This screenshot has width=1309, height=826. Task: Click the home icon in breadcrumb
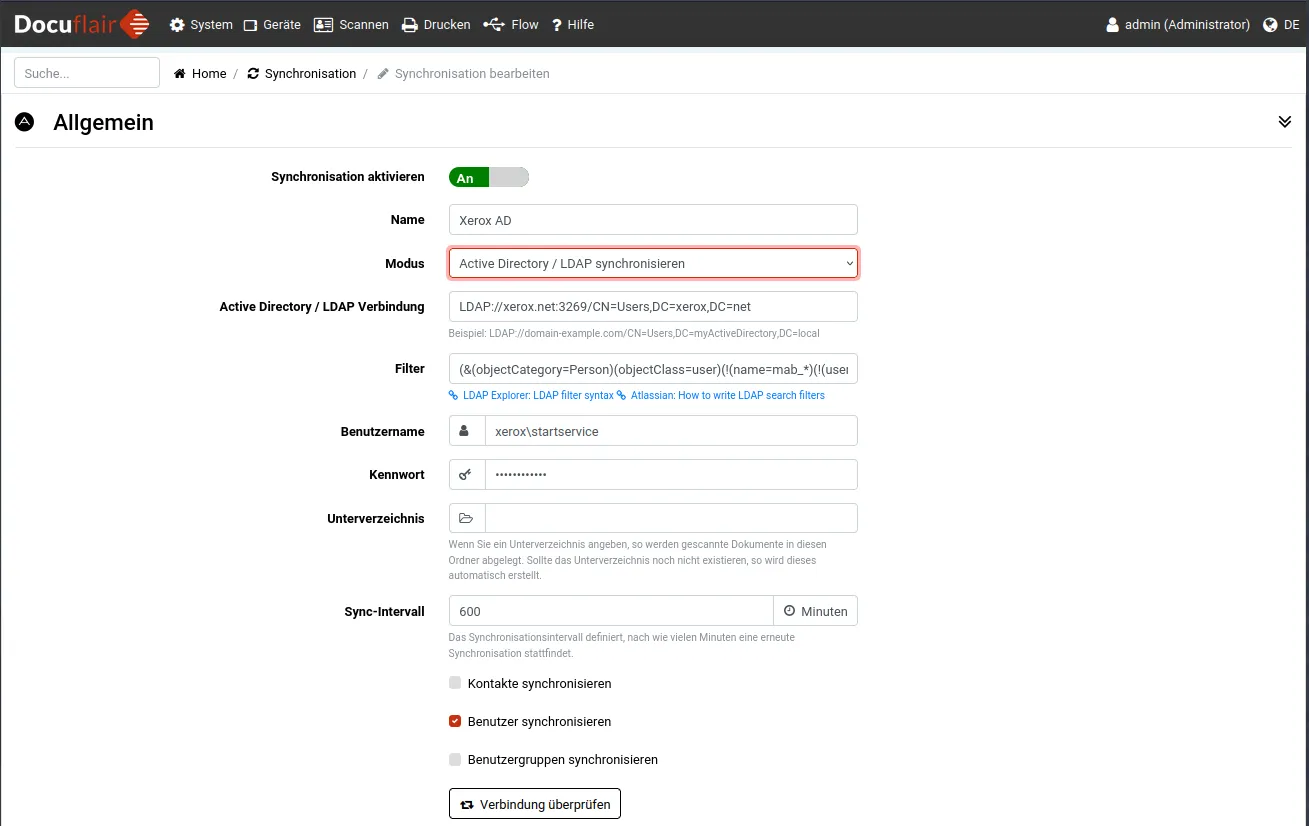coord(180,74)
